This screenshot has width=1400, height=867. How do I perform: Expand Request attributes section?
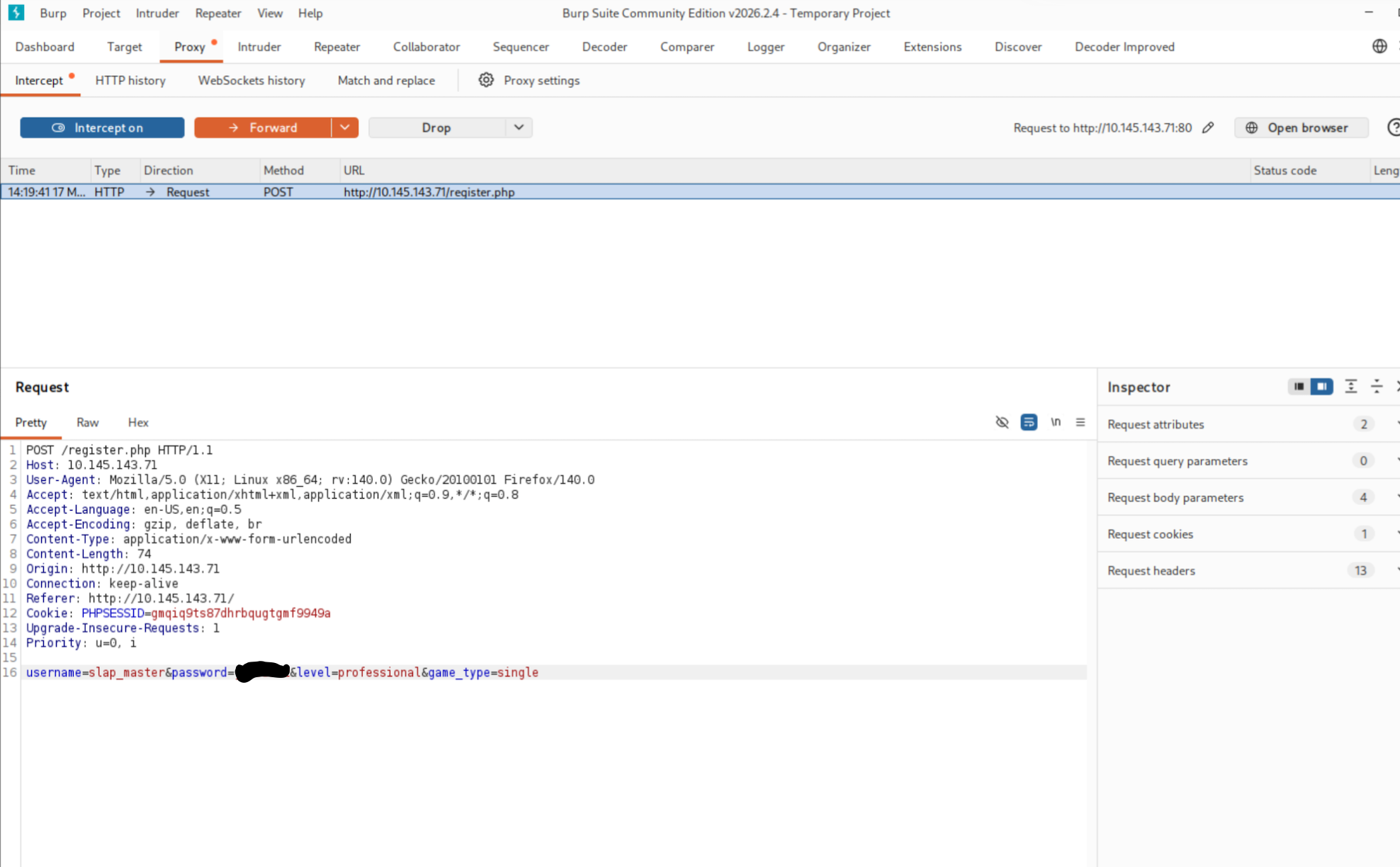click(1248, 424)
